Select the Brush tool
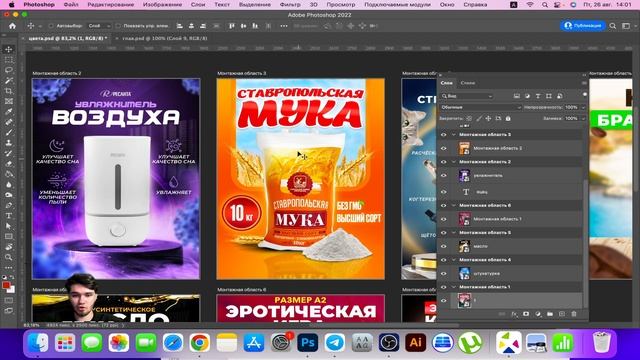 coord(9,133)
